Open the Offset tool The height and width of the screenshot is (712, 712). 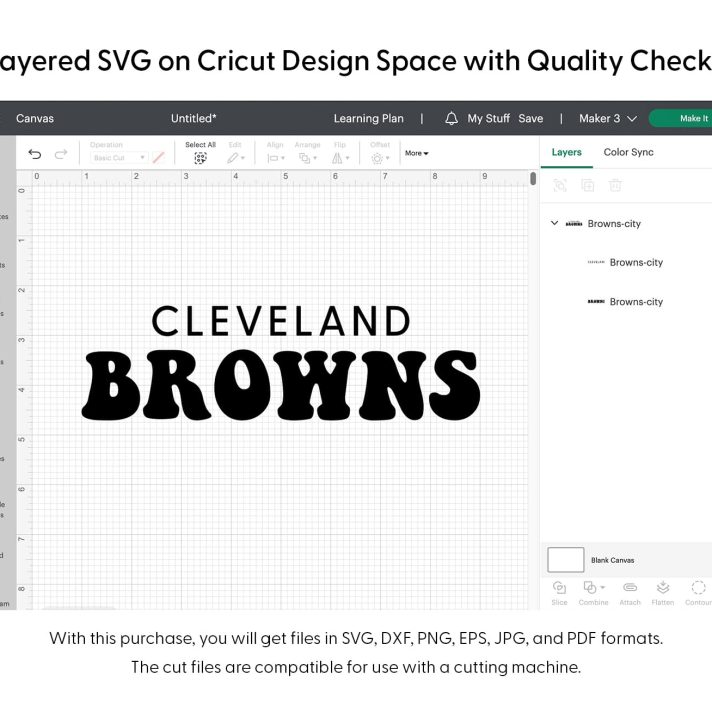click(x=380, y=158)
